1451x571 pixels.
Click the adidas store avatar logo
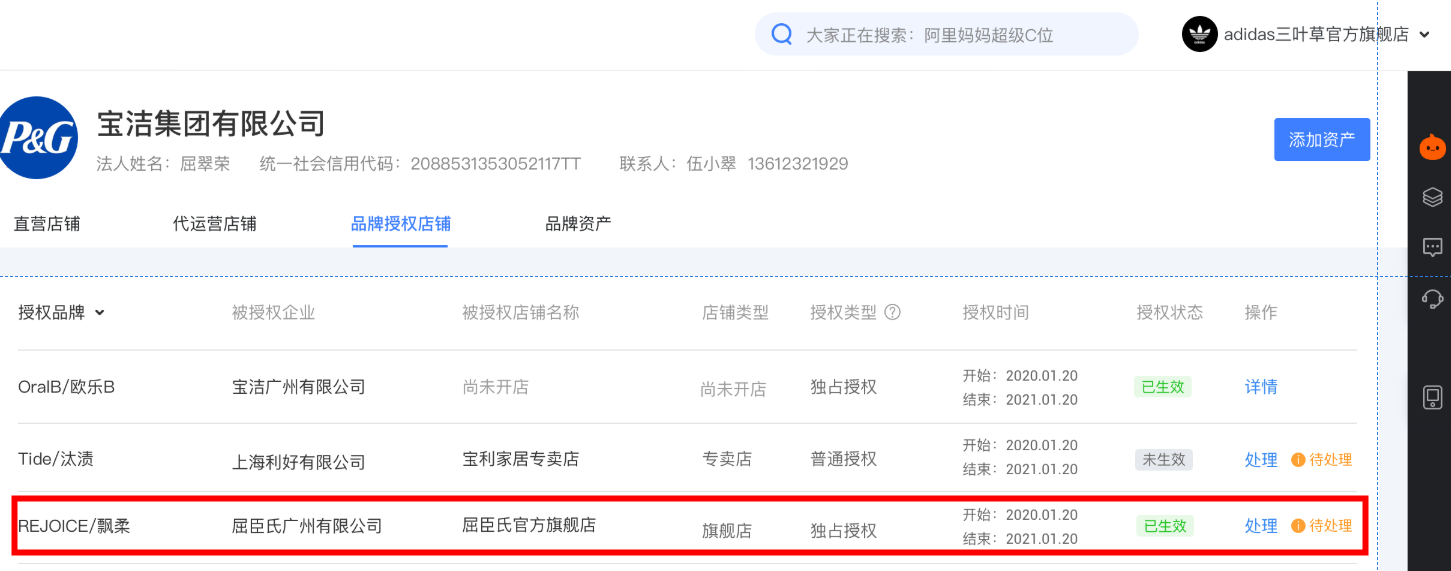click(1199, 34)
